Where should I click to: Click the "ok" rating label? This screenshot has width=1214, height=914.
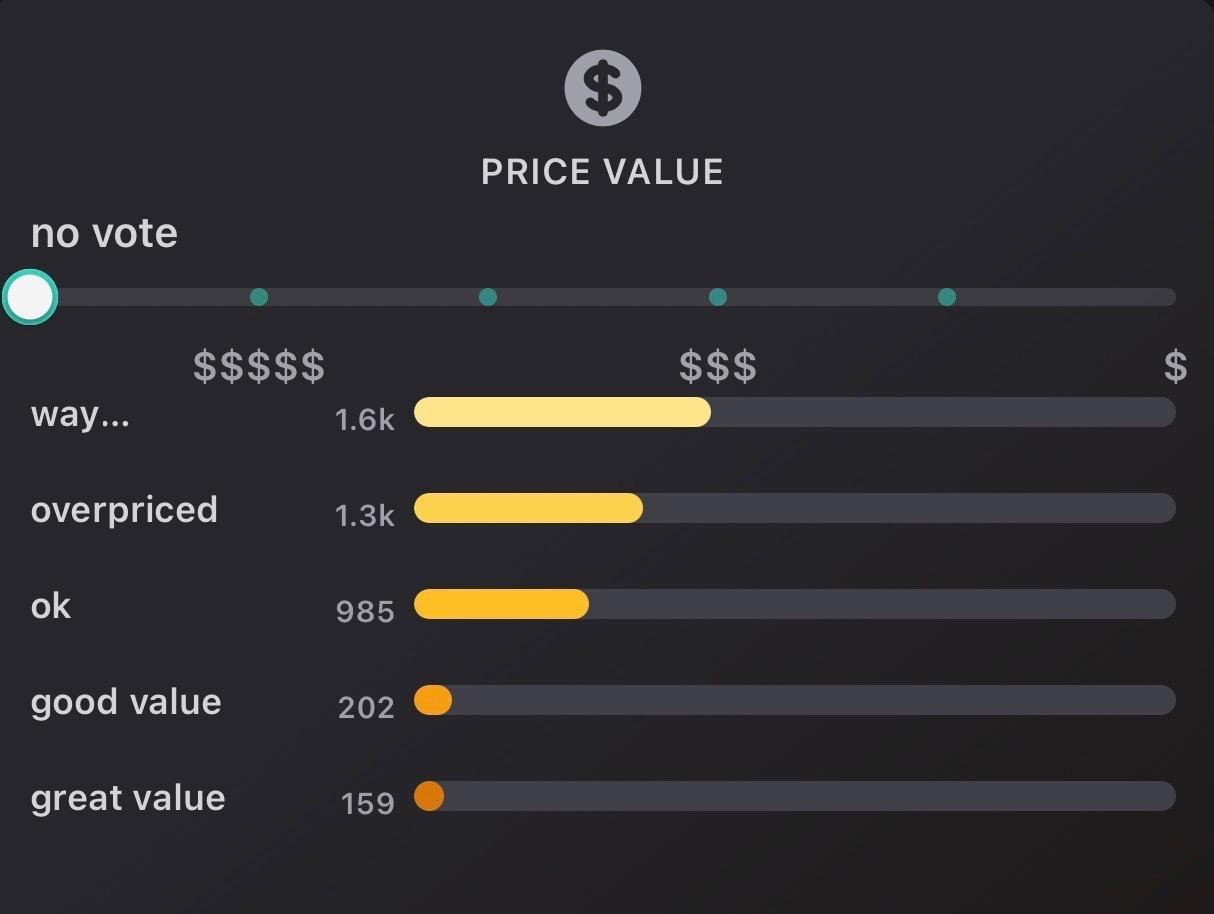click(51, 606)
